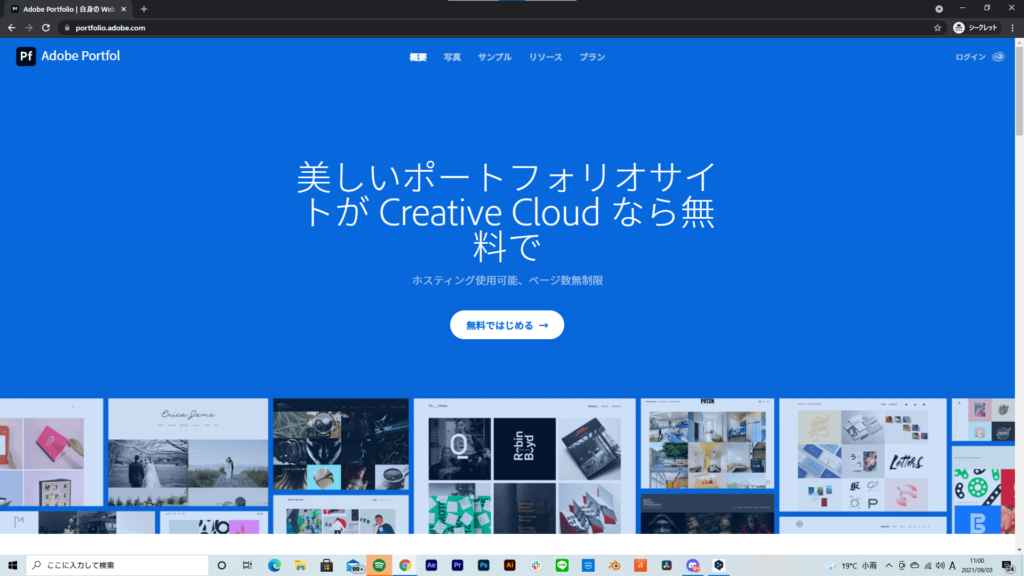Select the Adobe Portfolio browser tab

tap(68, 9)
